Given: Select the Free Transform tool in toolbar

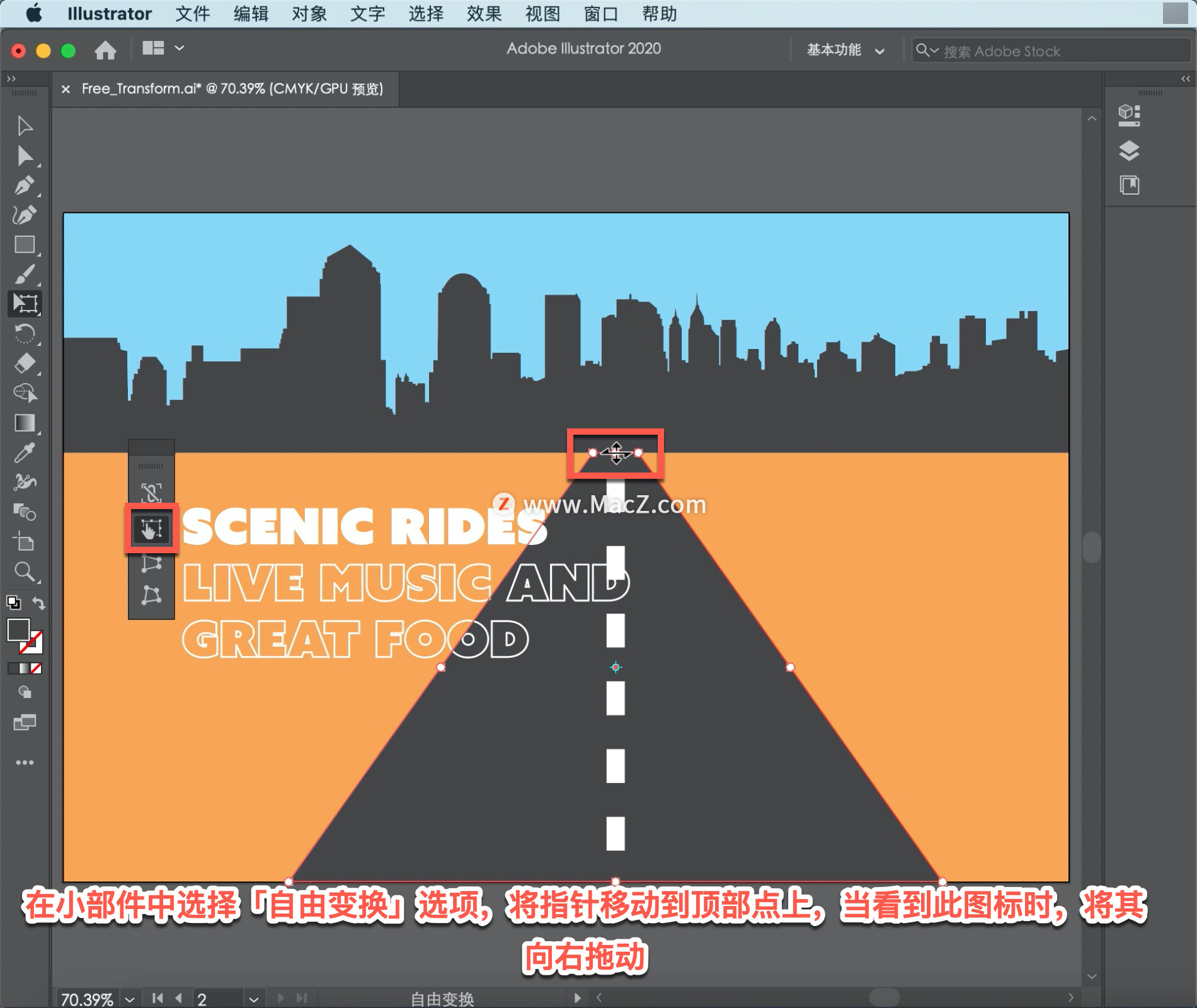Looking at the screenshot, I should pyautogui.click(x=25, y=304).
